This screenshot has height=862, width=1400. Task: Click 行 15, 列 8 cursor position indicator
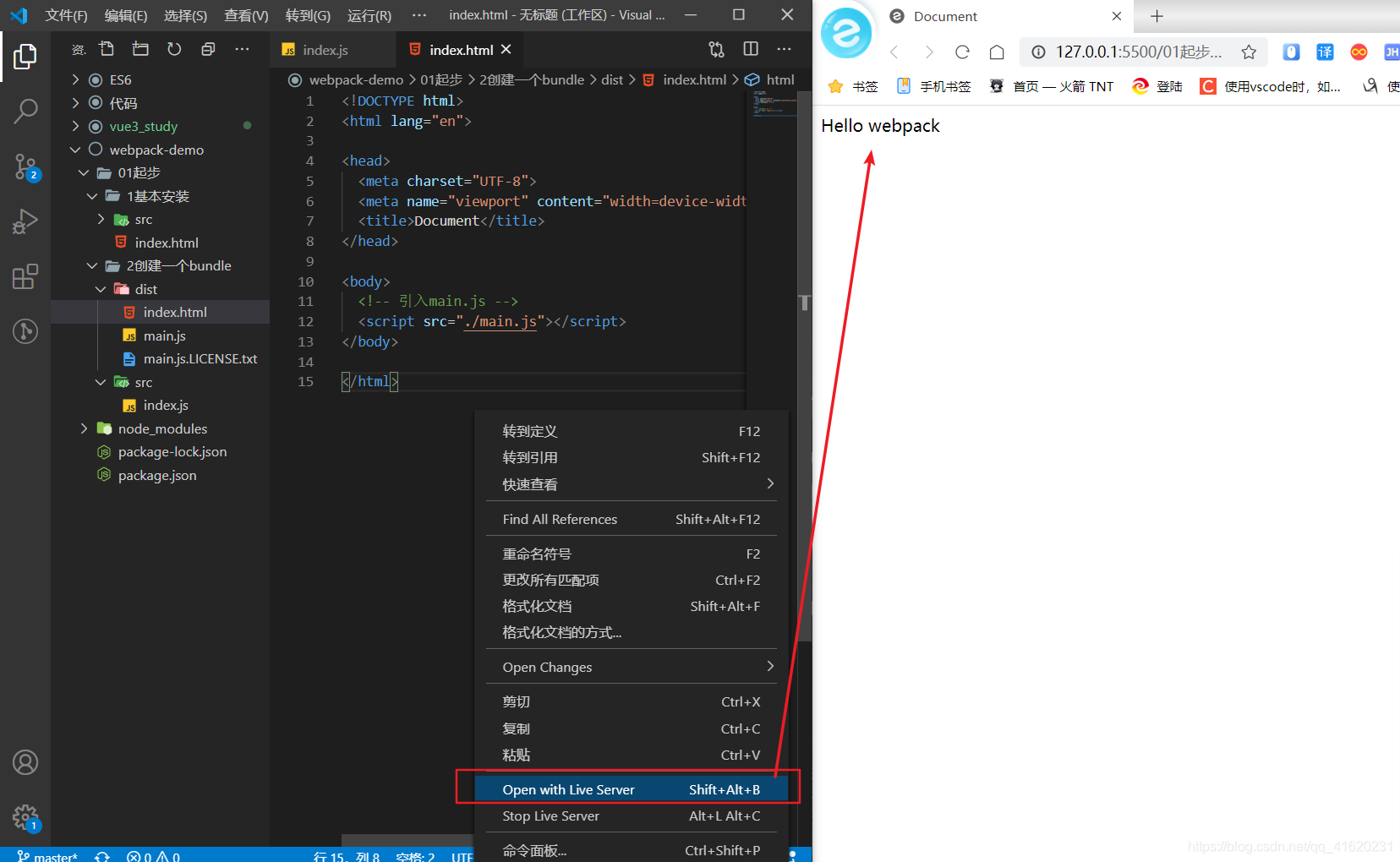coord(346,856)
